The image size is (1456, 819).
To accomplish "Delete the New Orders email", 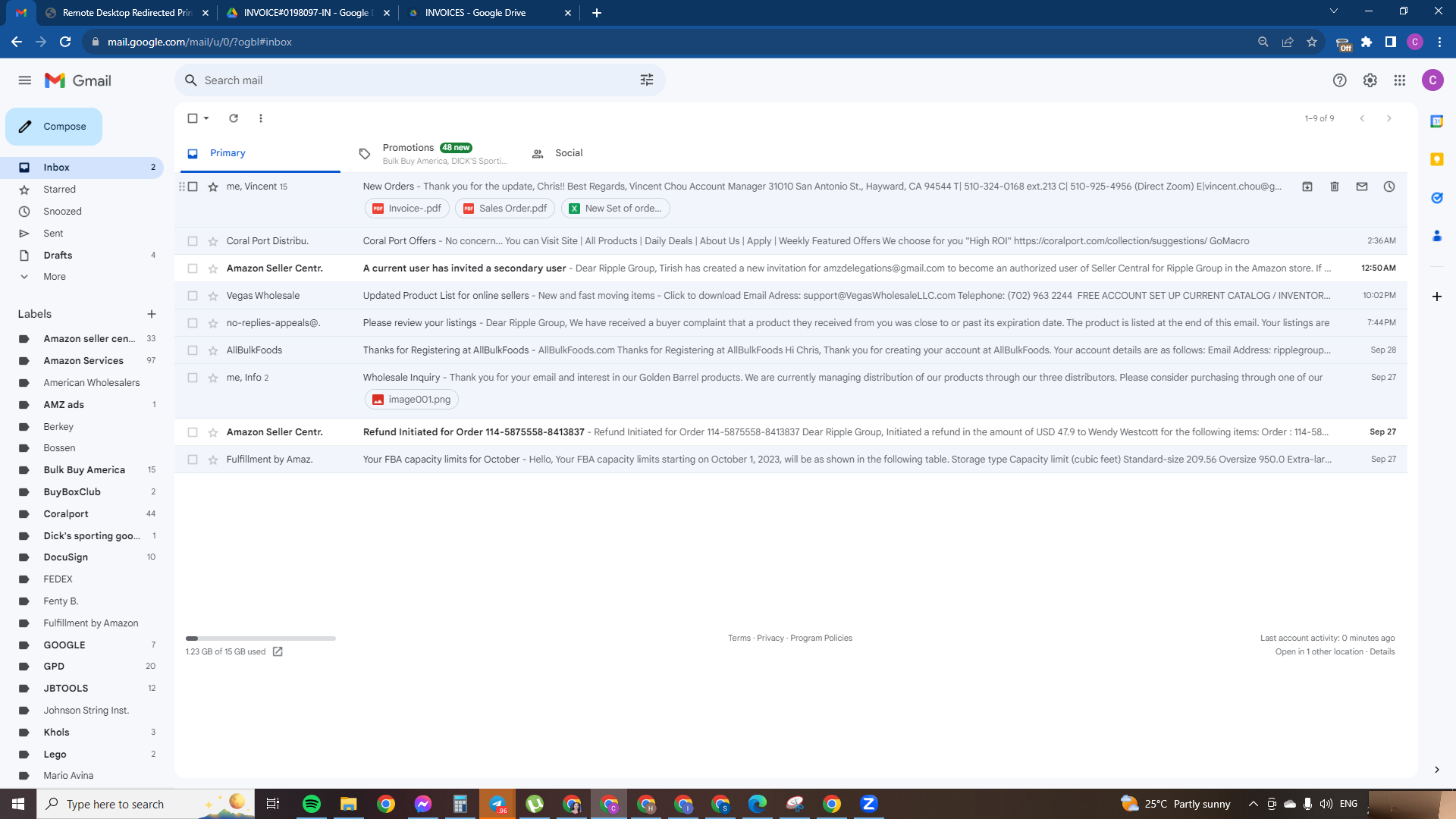I will click(x=1335, y=187).
